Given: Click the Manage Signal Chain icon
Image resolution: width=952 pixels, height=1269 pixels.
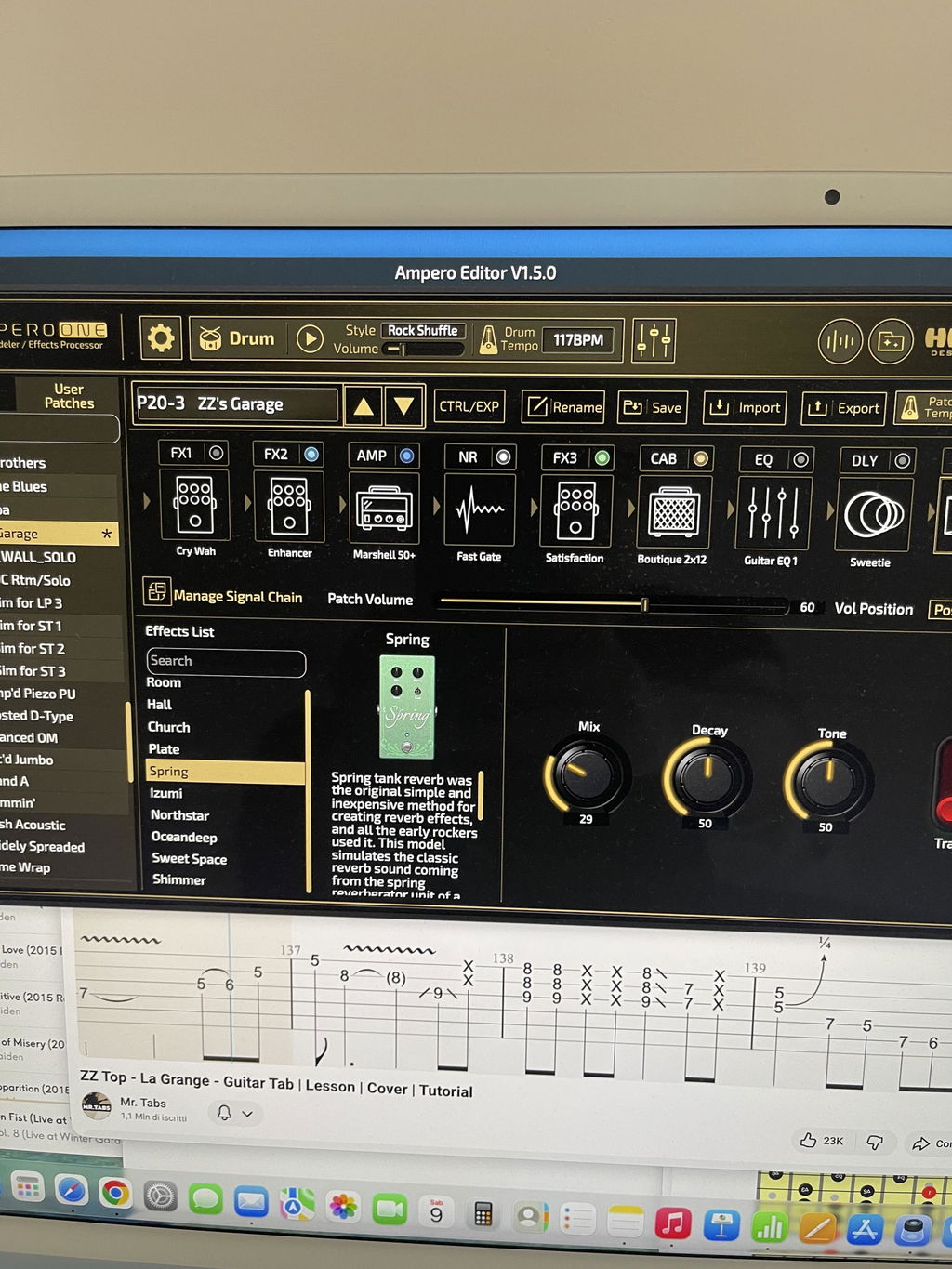Looking at the screenshot, I should point(155,591).
